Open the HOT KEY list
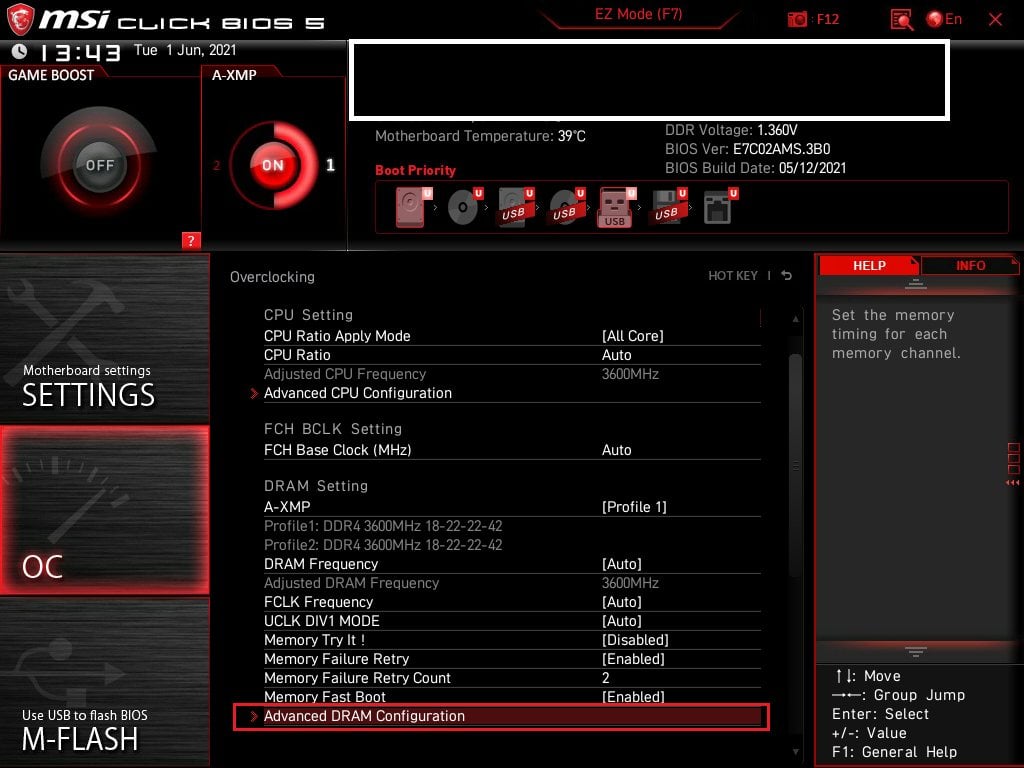The width and height of the screenshot is (1024, 768). [733, 276]
